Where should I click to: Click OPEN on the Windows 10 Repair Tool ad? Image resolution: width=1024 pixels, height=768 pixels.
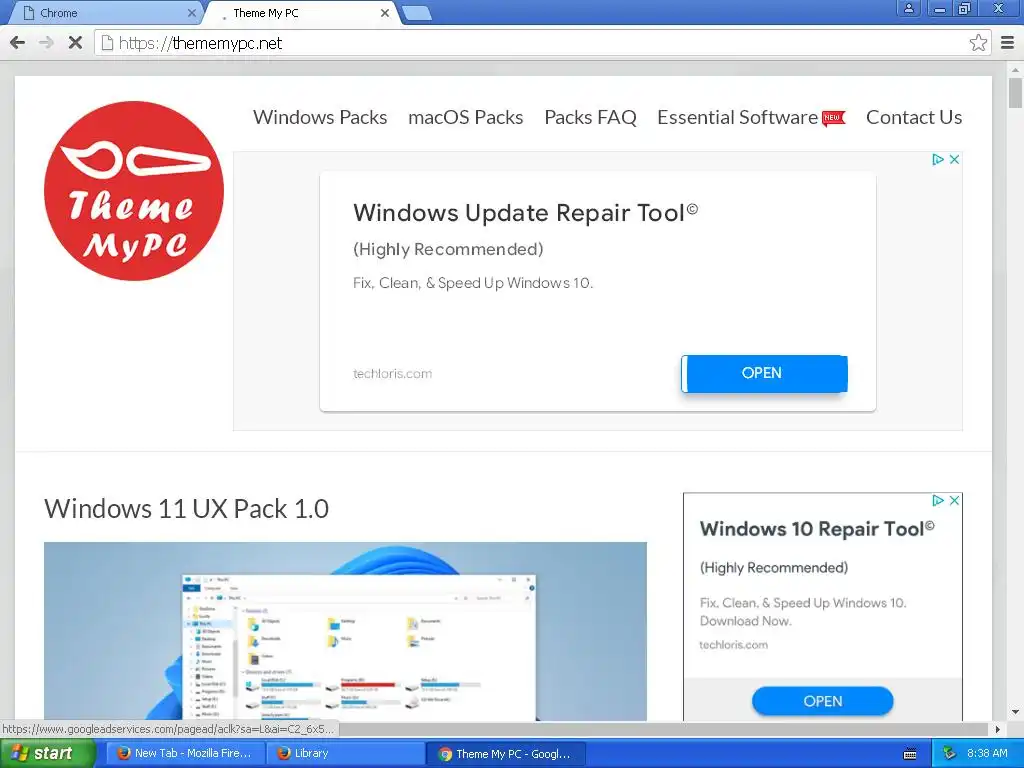coord(822,701)
